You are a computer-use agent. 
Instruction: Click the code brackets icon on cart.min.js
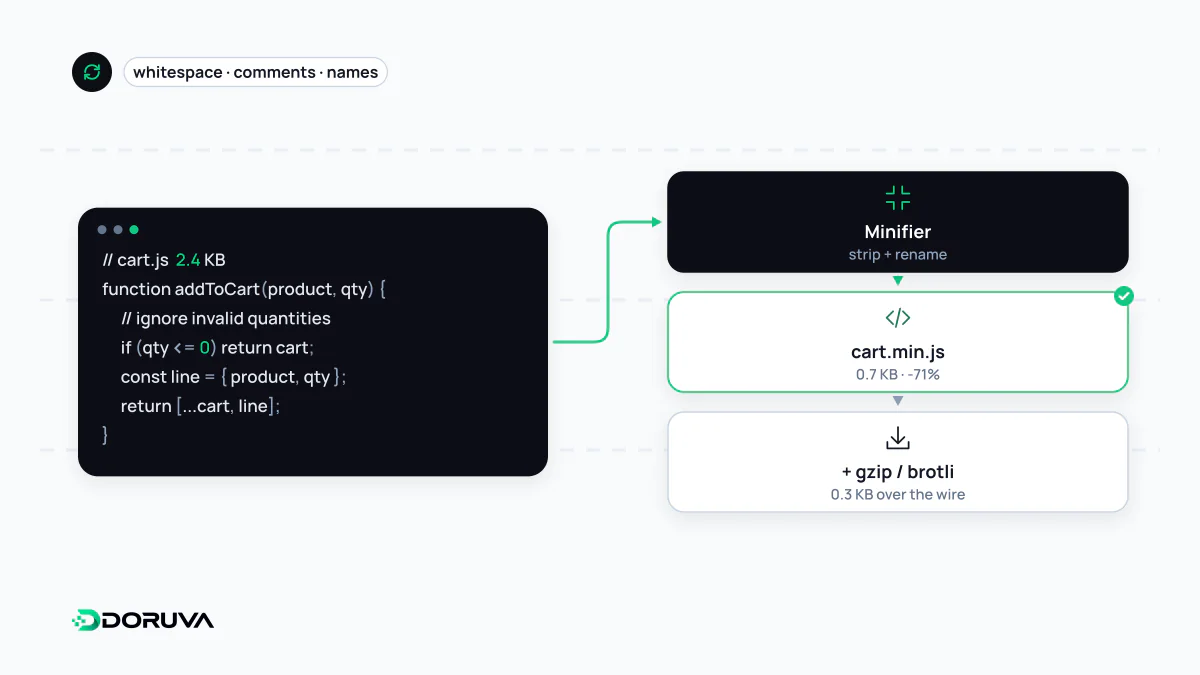(x=898, y=318)
